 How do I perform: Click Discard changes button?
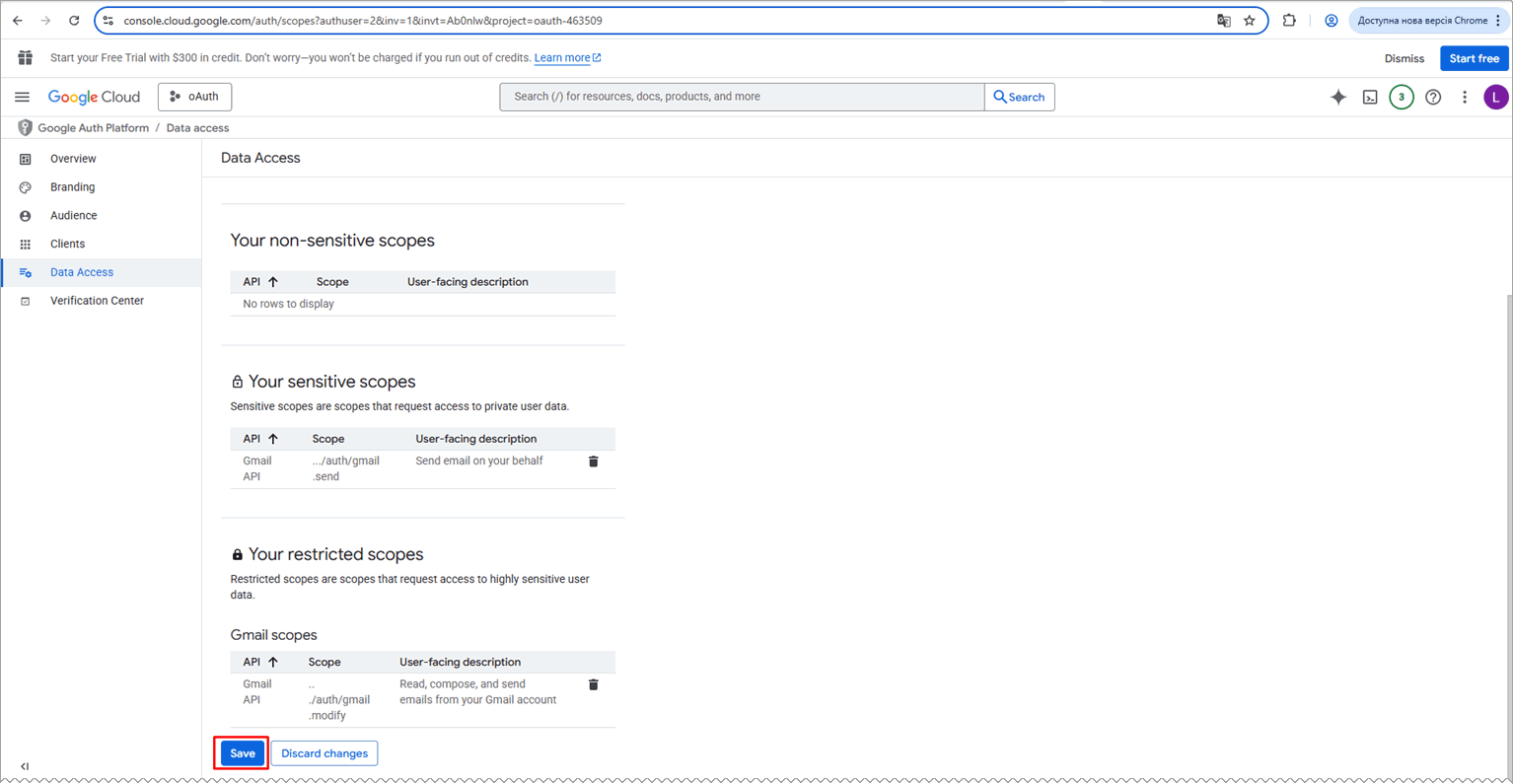tap(324, 753)
